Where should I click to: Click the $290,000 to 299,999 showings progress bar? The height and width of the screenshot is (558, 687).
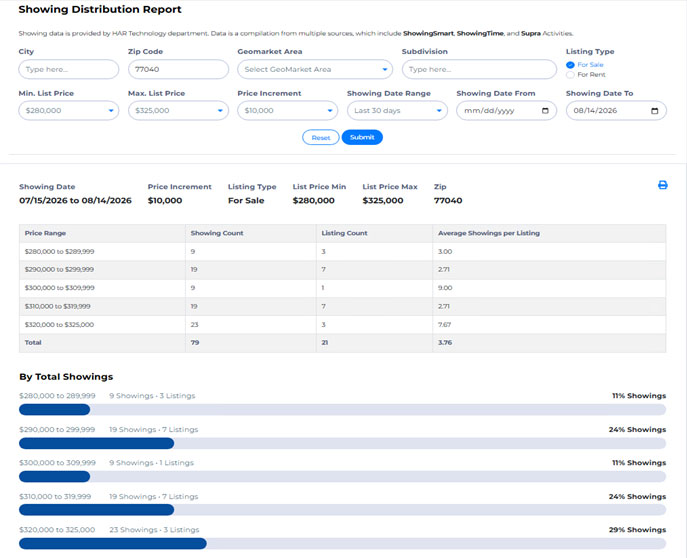(342, 443)
